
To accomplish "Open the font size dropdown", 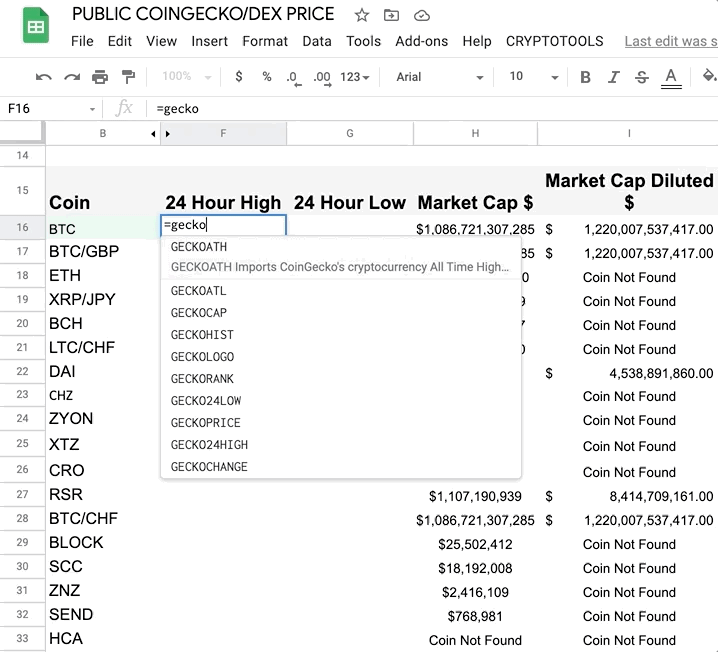I will click(533, 77).
